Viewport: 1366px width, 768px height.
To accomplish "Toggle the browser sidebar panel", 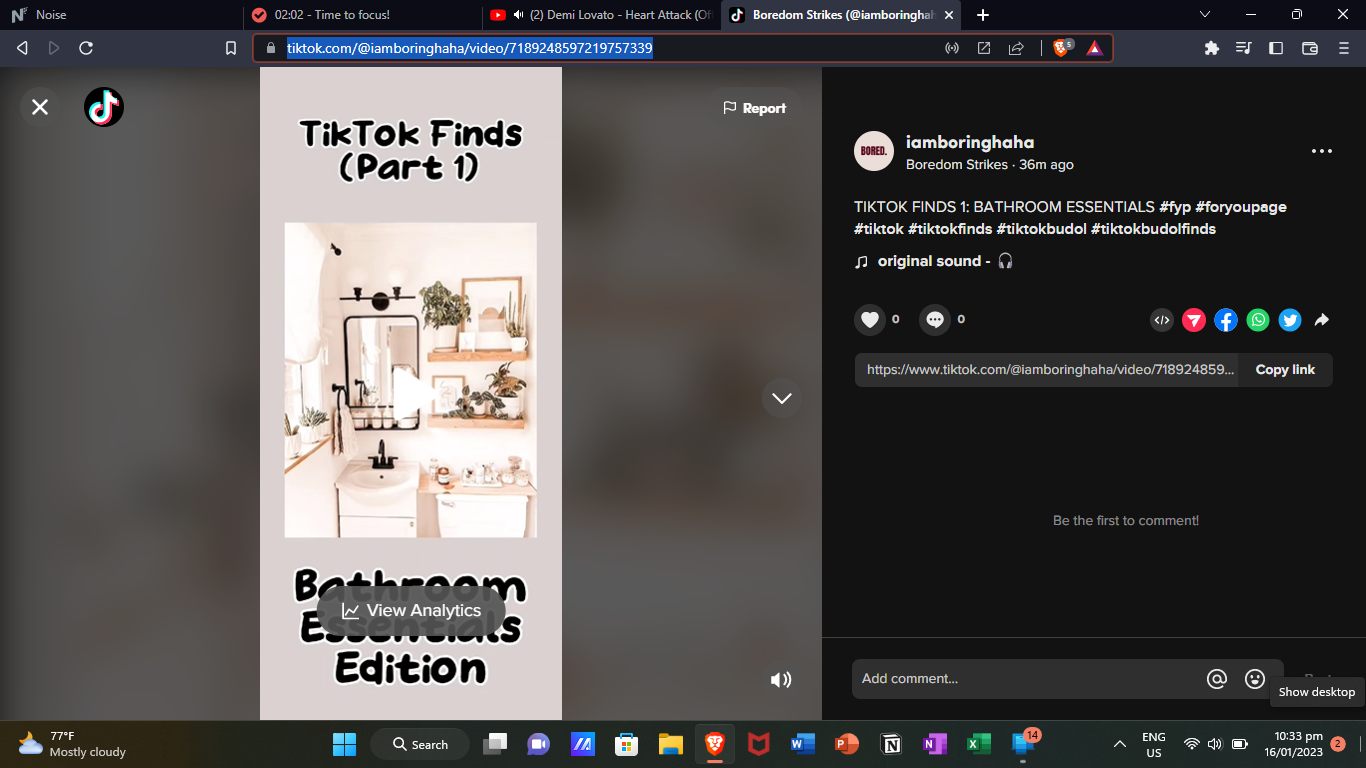I will click(x=1276, y=48).
